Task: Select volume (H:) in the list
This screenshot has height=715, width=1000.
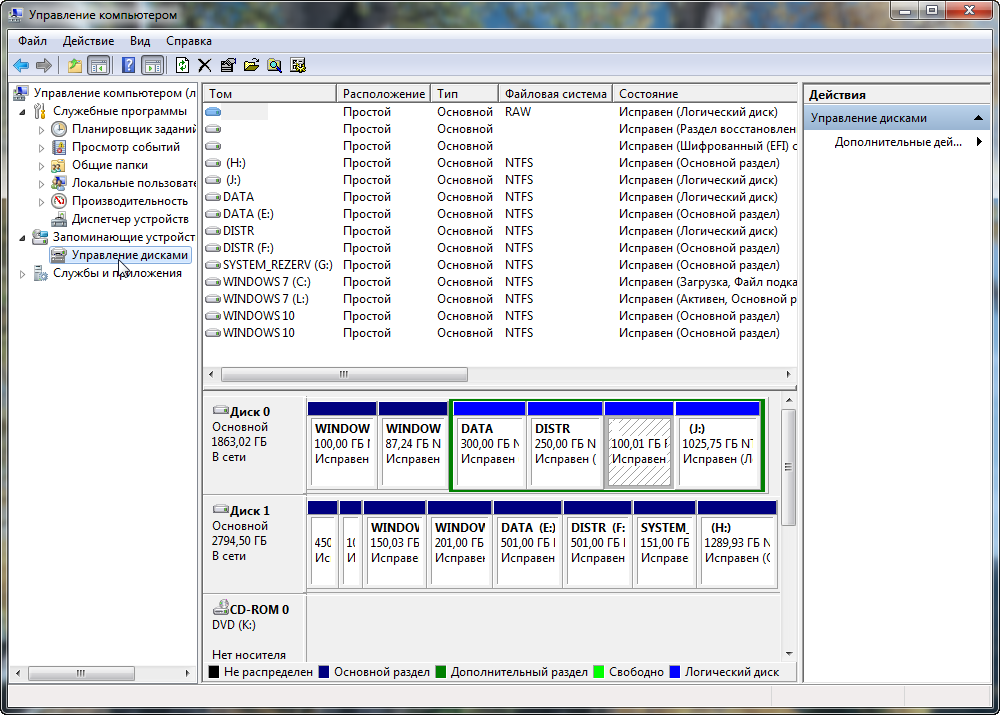Action: point(235,163)
